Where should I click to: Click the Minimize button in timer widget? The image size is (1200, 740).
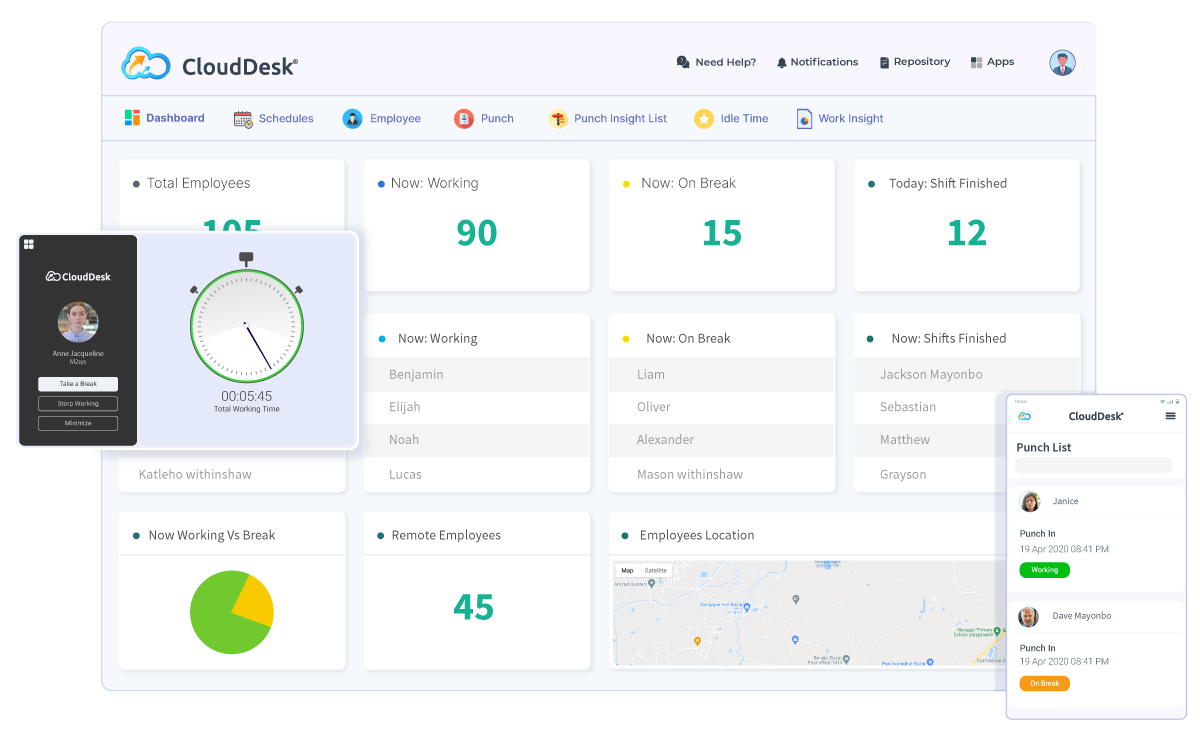[x=78, y=423]
